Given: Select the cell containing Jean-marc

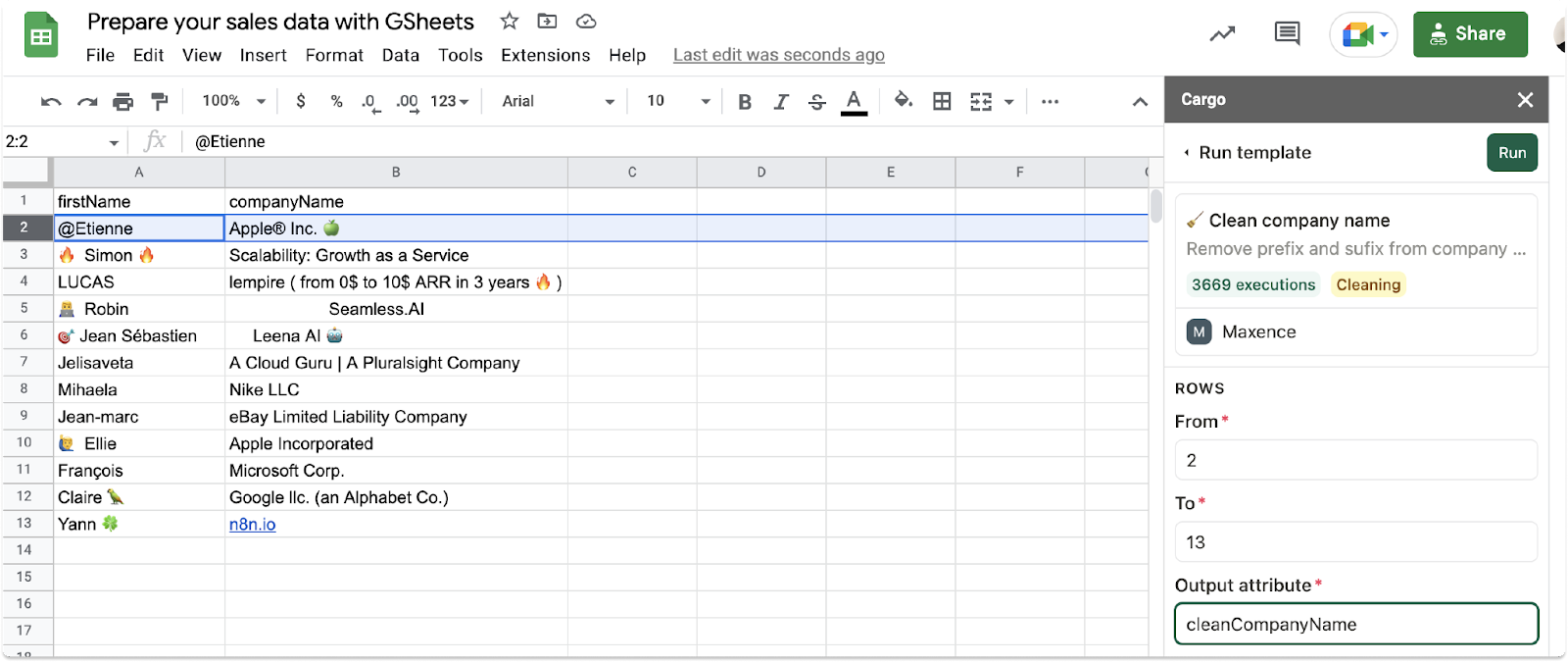Looking at the screenshot, I should click(x=139, y=416).
